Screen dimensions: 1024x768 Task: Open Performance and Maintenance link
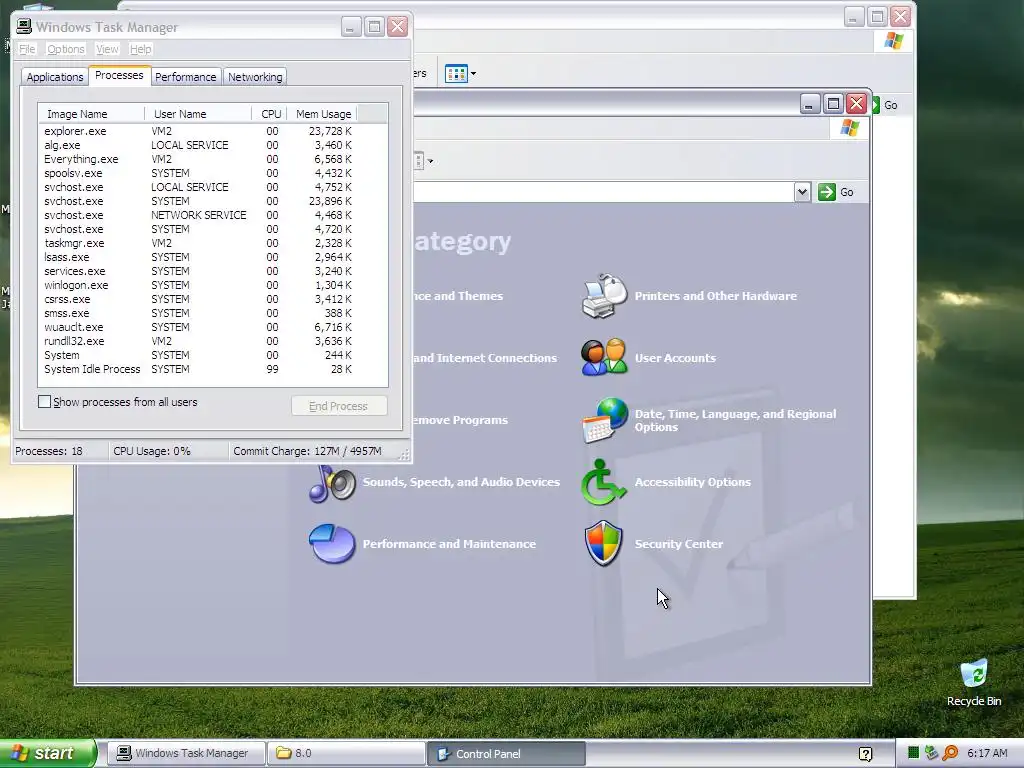click(x=449, y=544)
